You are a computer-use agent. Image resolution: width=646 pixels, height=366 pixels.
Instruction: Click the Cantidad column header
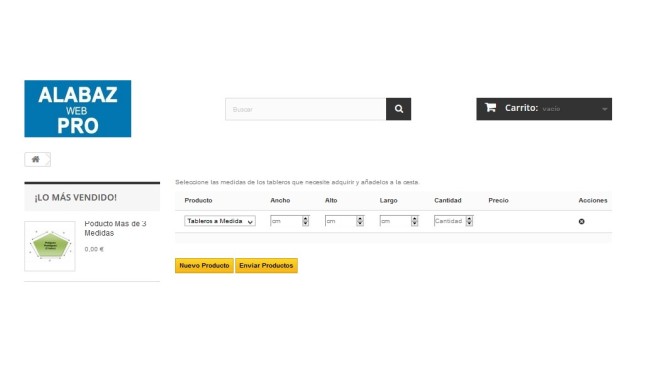click(447, 200)
